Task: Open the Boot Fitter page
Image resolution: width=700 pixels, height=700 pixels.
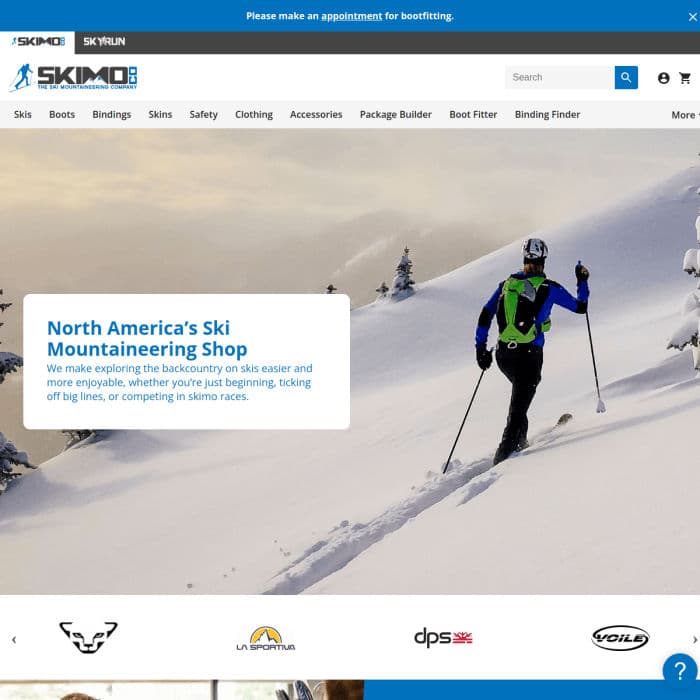Action: coord(473,115)
